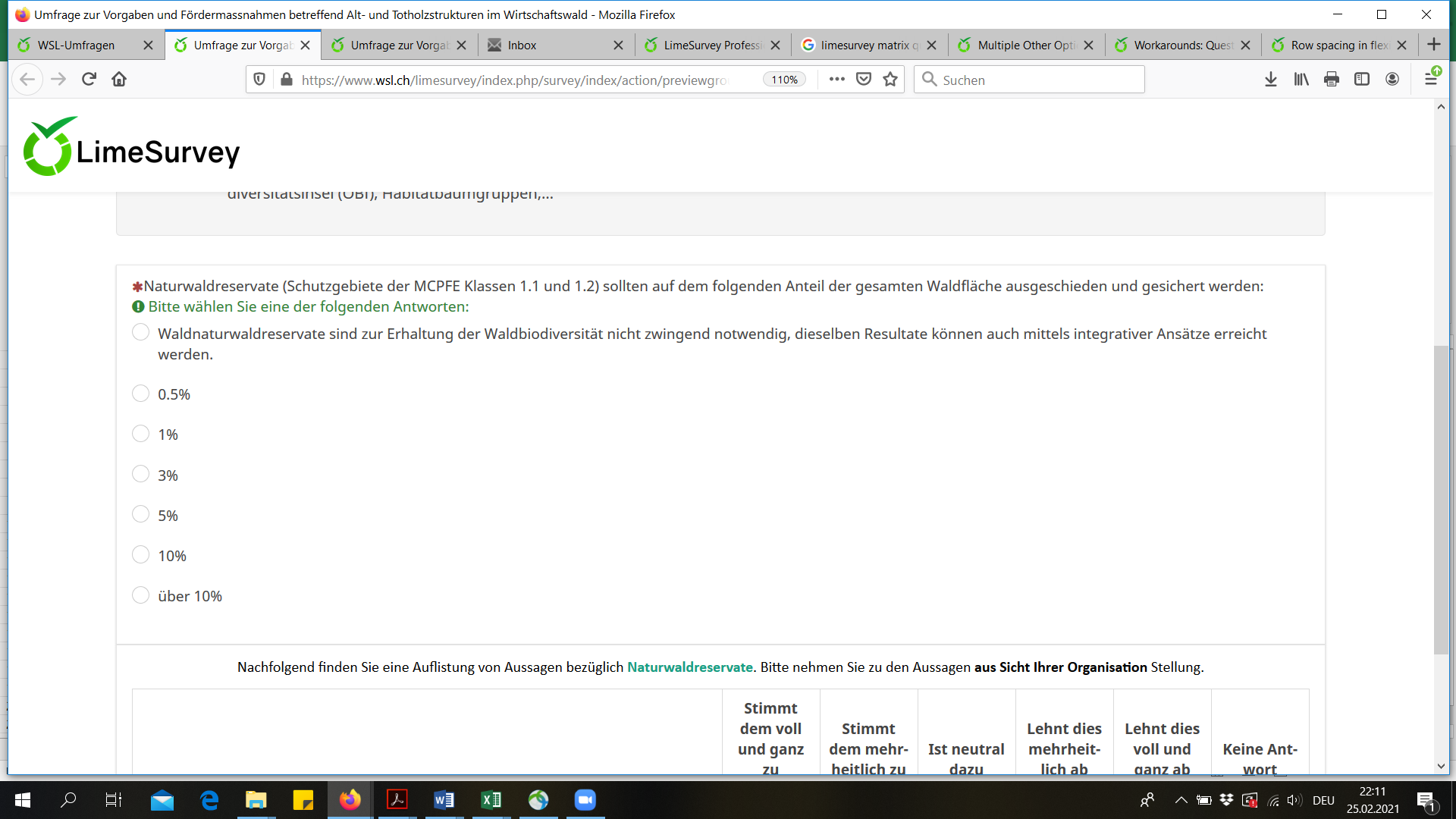Image resolution: width=1456 pixels, height=819 pixels.
Task: Choose the 5% answer option
Action: [x=140, y=514]
